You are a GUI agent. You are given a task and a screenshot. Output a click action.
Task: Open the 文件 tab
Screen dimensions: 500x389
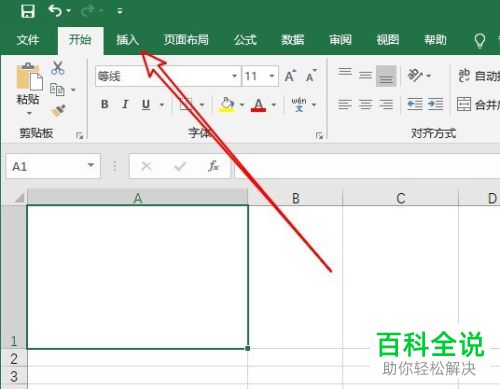pyautogui.click(x=28, y=40)
